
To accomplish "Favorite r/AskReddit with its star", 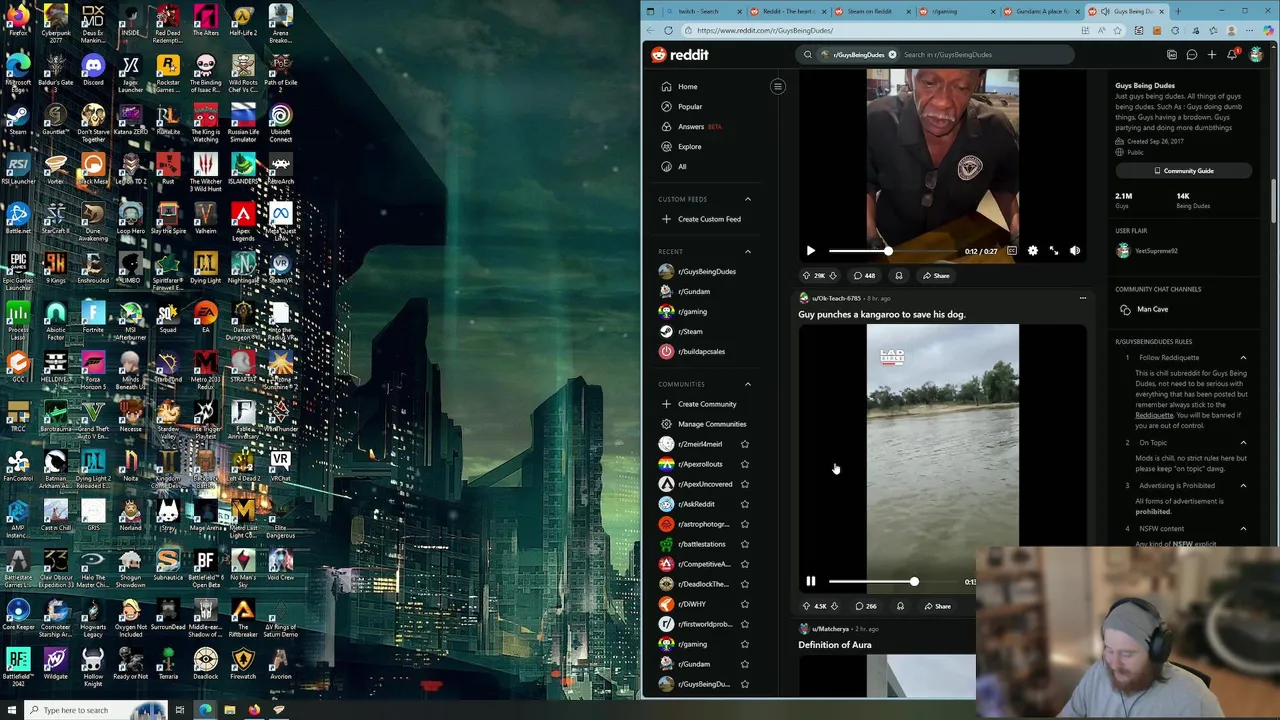I will point(744,504).
